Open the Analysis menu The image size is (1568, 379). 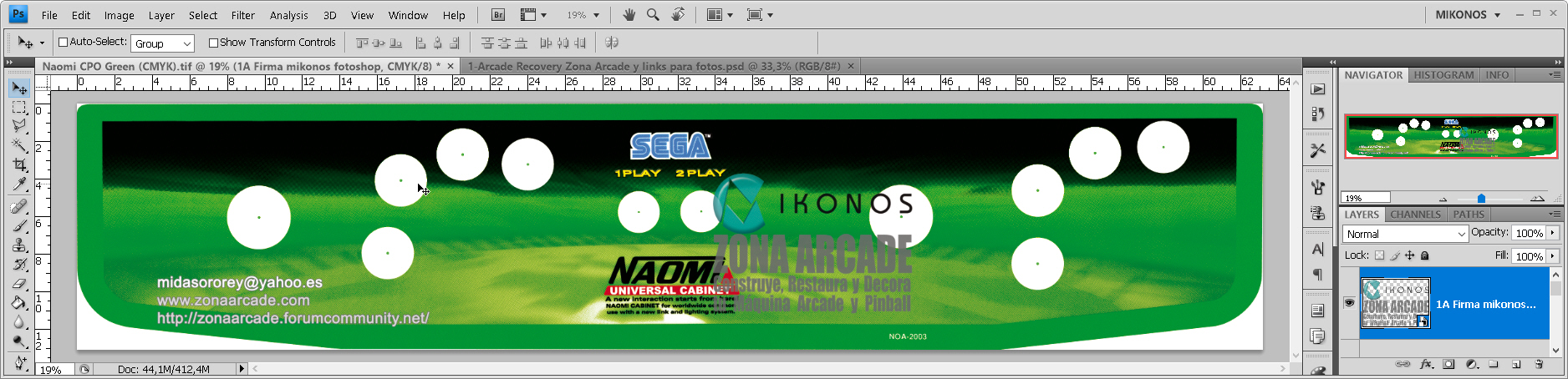(289, 15)
